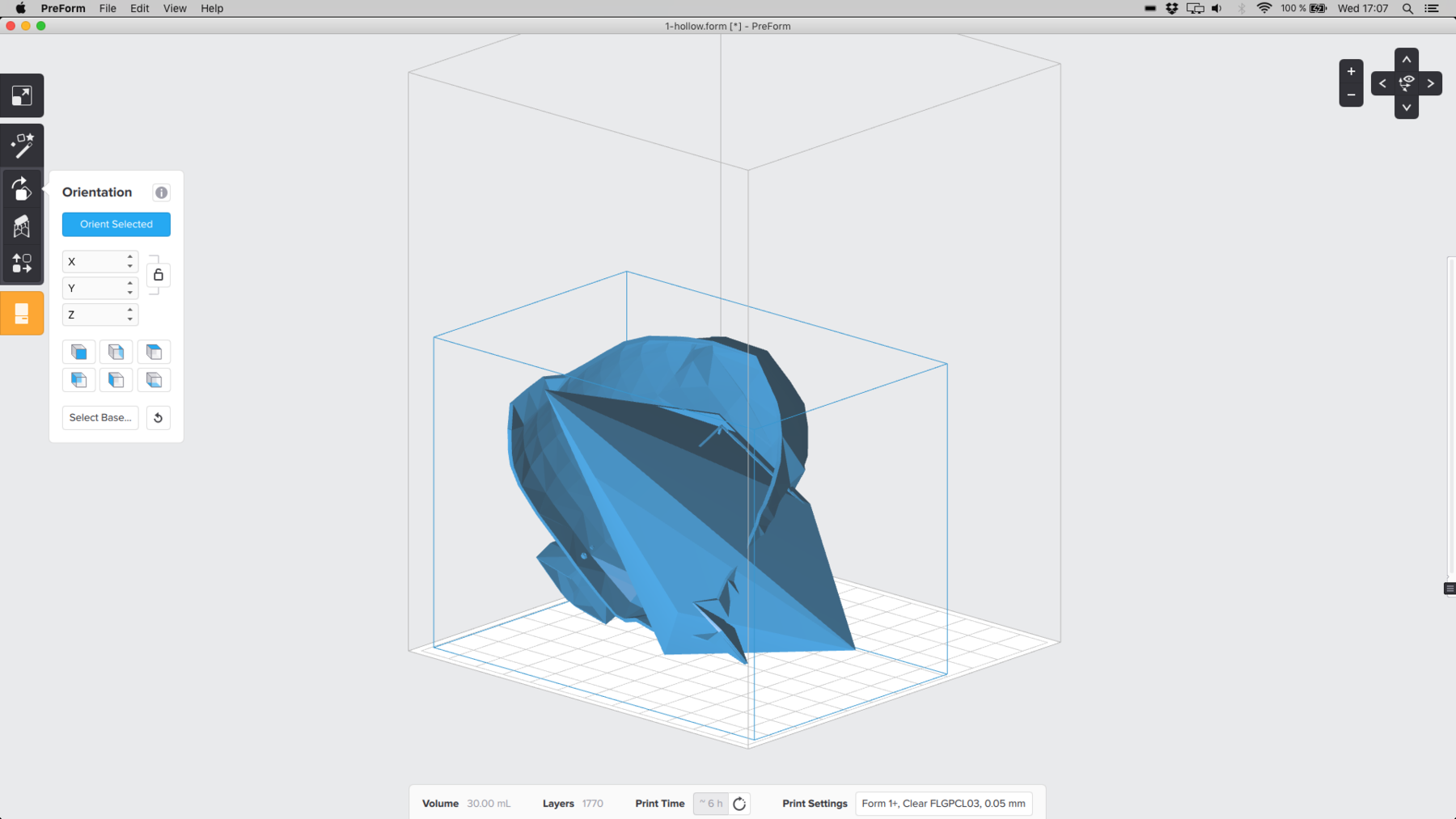Image resolution: width=1456 pixels, height=819 pixels.
Task: Increment the X rotation stepper
Action: 130,257
